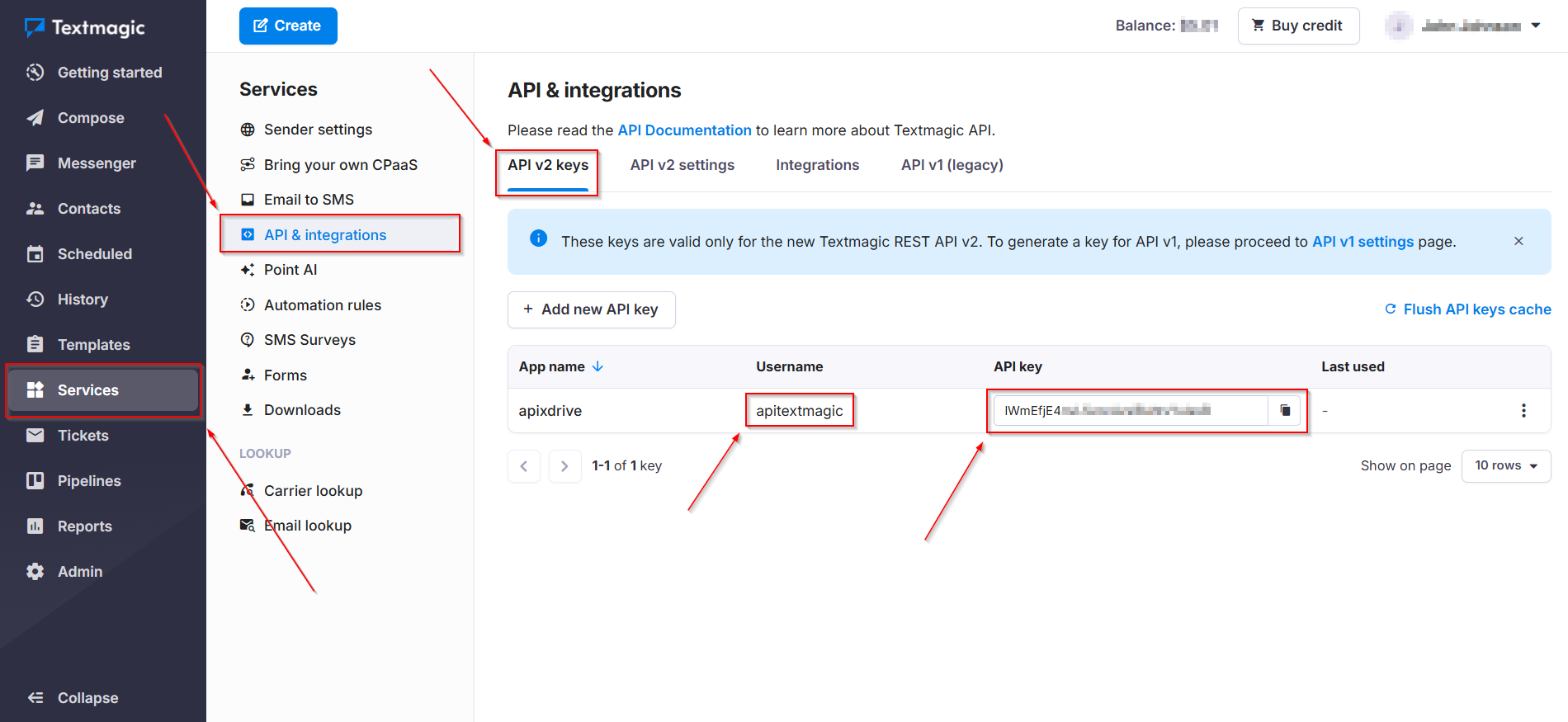
Task: Open the API Documentation link
Action: pos(684,130)
